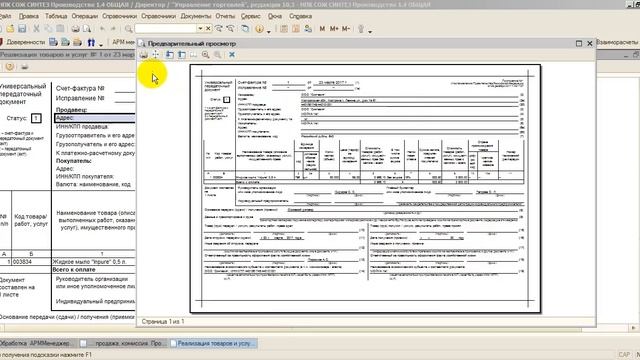
Task: Click the Статус value box showing 1
Action: tap(36, 118)
